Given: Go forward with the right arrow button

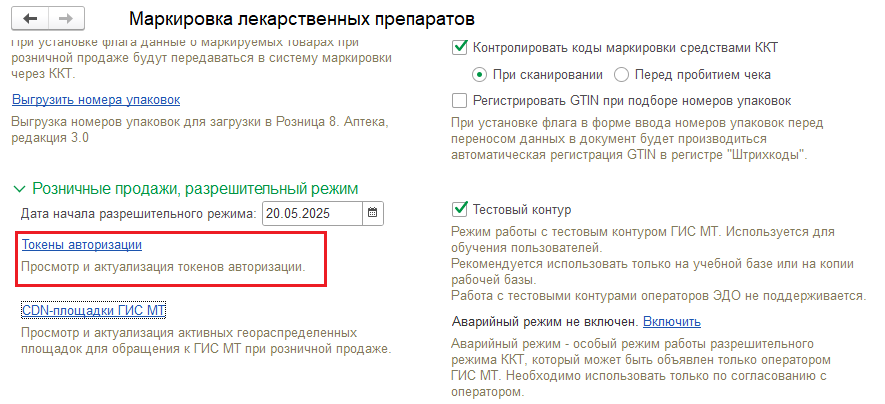Looking at the screenshot, I should point(67,19).
